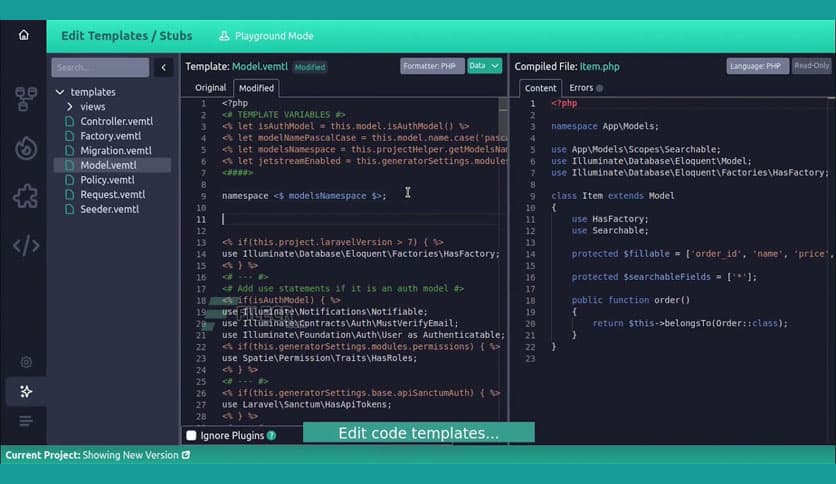
Task: Click the Item.php compiled file name
Action: pyautogui.click(x=600, y=66)
